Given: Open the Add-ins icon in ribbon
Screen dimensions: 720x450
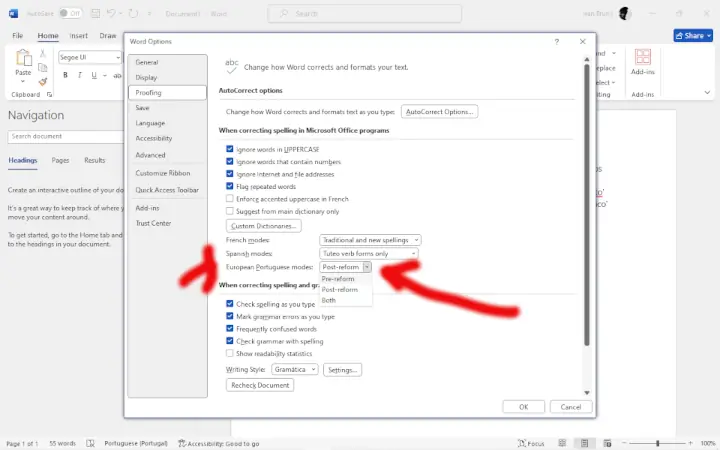Looking at the screenshot, I should (642, 57).
